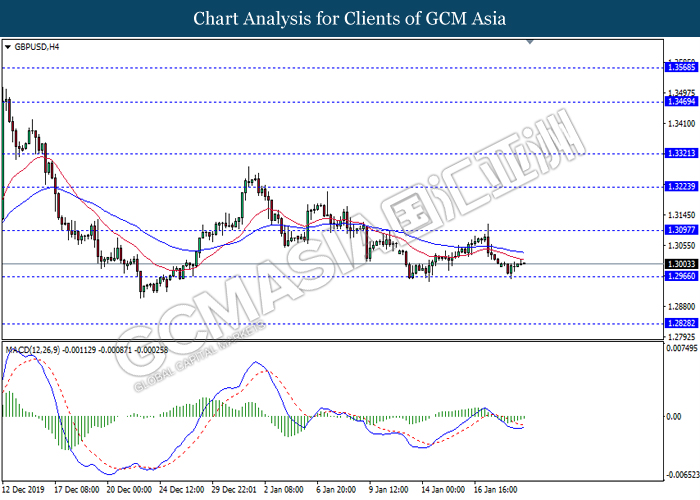Viewport: 700px width, 500px height.
Task: Click the chart title mentioning GCM Asia
Action: pos(349,18)
